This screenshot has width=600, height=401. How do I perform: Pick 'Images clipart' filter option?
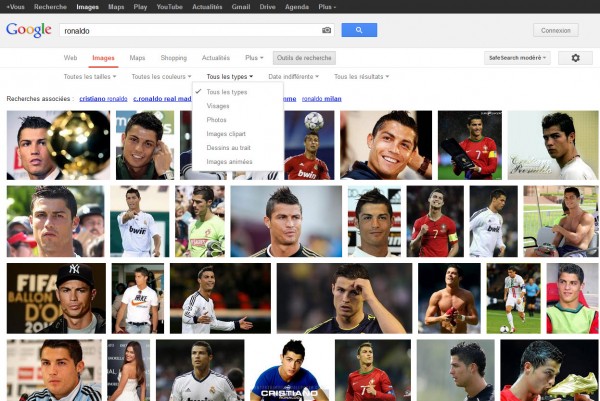[226, 134]
